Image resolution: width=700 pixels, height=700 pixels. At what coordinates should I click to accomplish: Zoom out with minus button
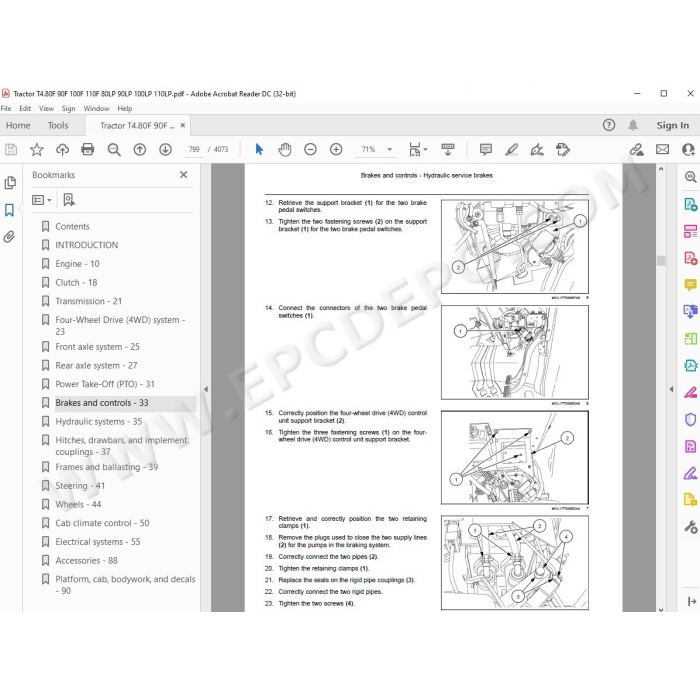point(310,150)
